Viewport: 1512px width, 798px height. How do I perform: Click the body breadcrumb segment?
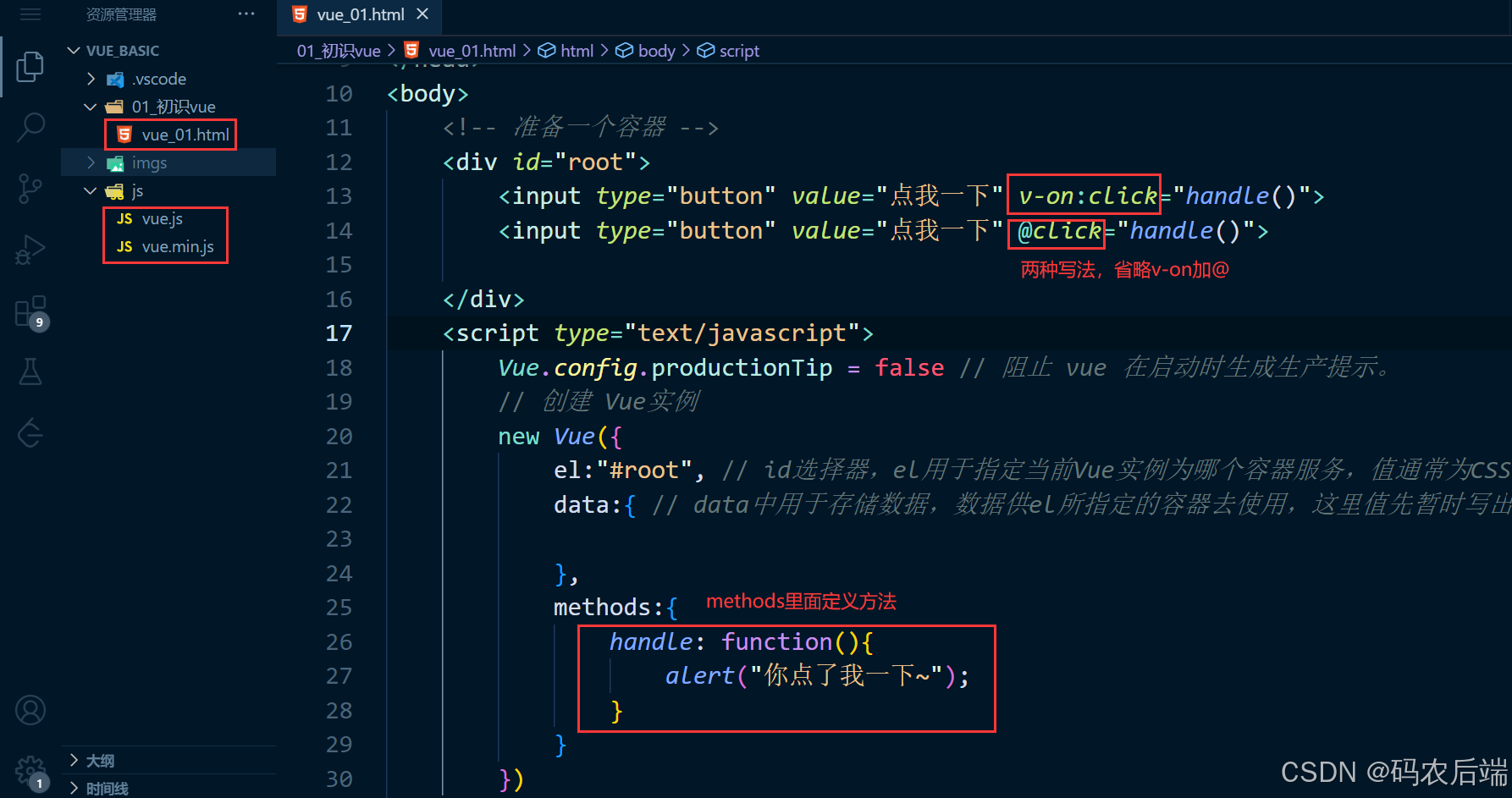tap(646, 51)
